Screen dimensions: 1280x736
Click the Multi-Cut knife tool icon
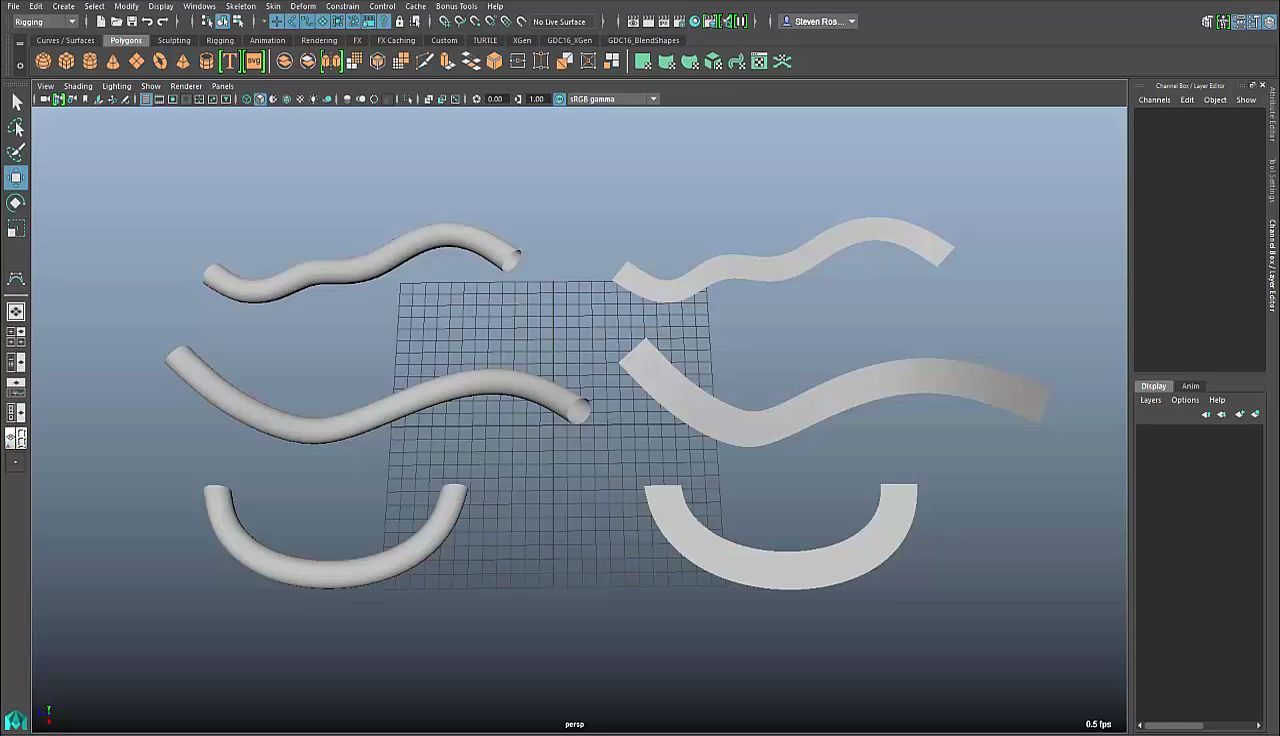(x=424, y=62)
